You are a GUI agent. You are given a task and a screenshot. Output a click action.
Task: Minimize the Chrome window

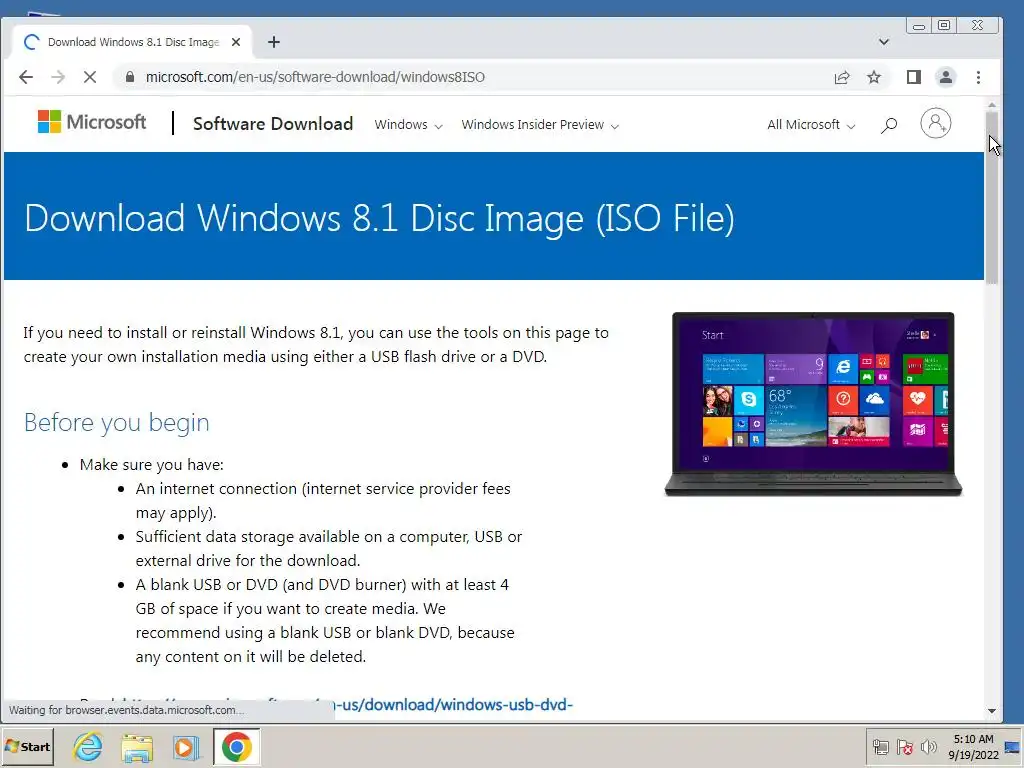coord(919,25)
